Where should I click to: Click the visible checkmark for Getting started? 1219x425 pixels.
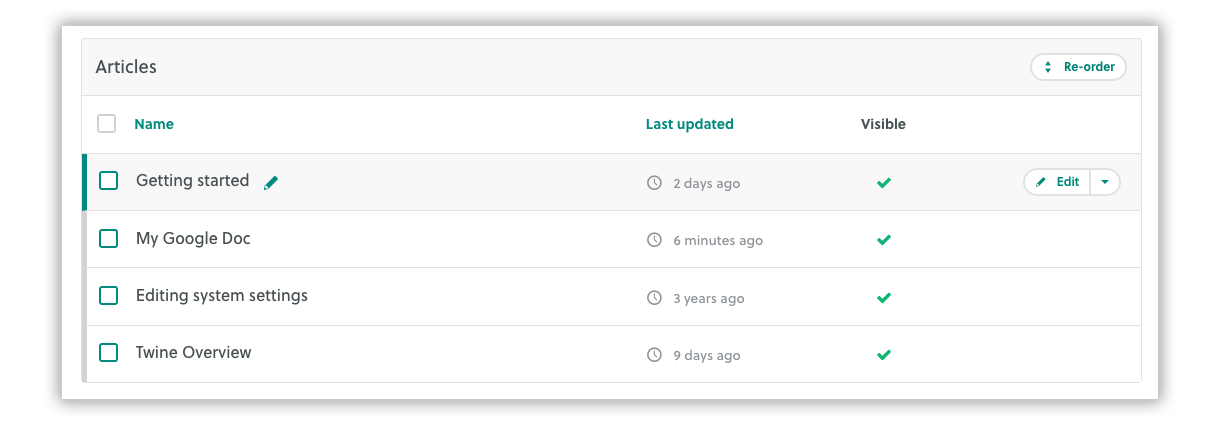point(884,183)
